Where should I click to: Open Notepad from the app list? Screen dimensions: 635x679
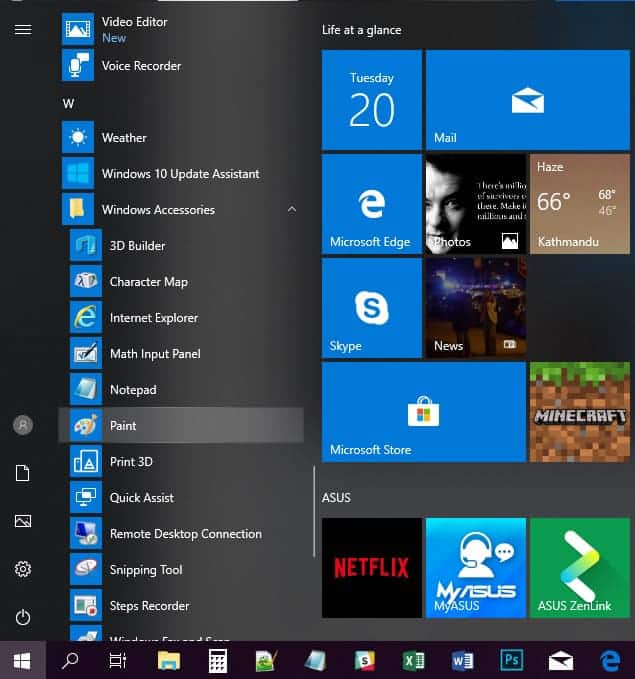tap(182, 389)
